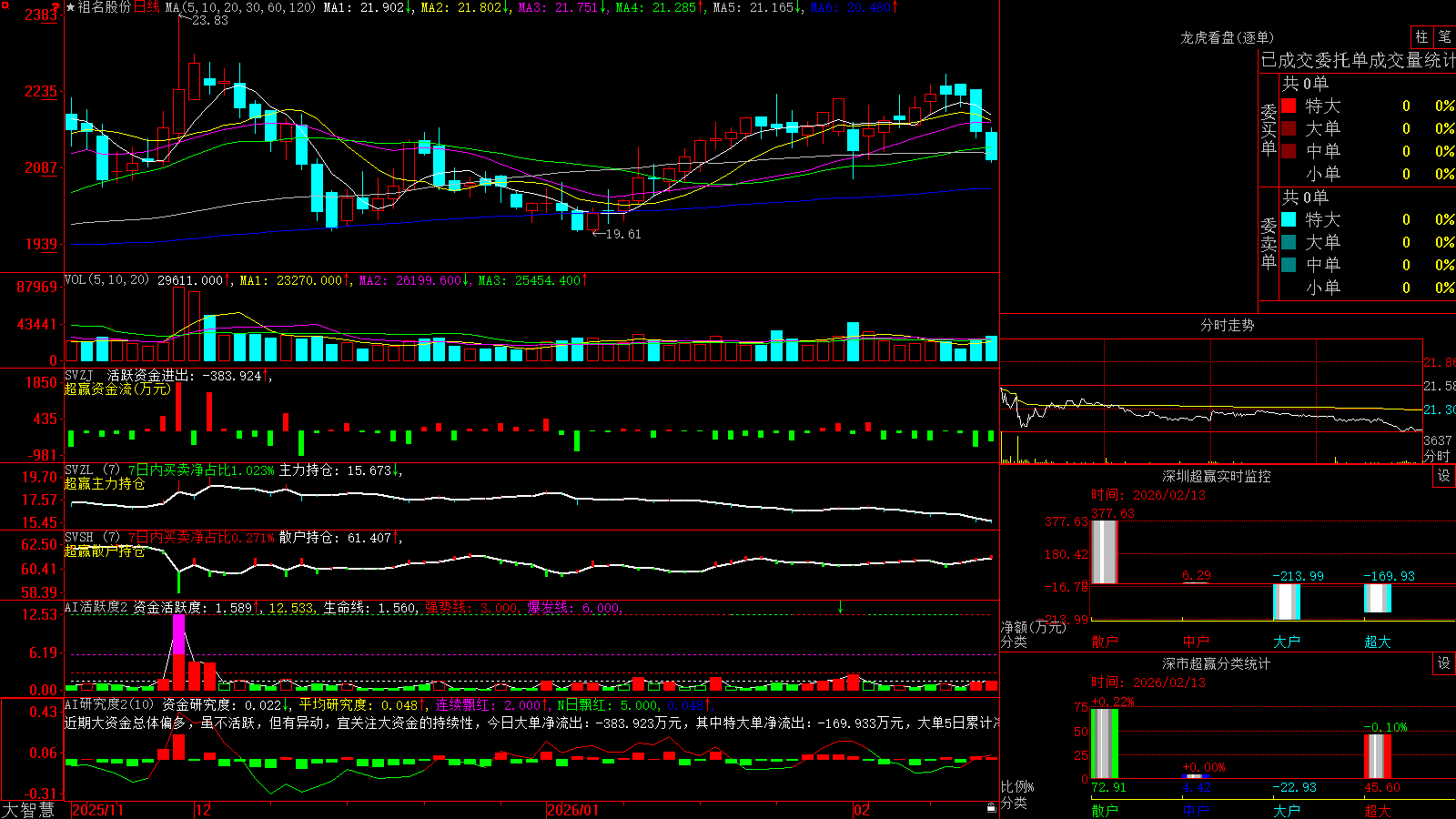The width and height of the screenshot is (1456, 819).
Task: Click the AI研究度2(10) indicator label
Action: [x=109, y=704]
